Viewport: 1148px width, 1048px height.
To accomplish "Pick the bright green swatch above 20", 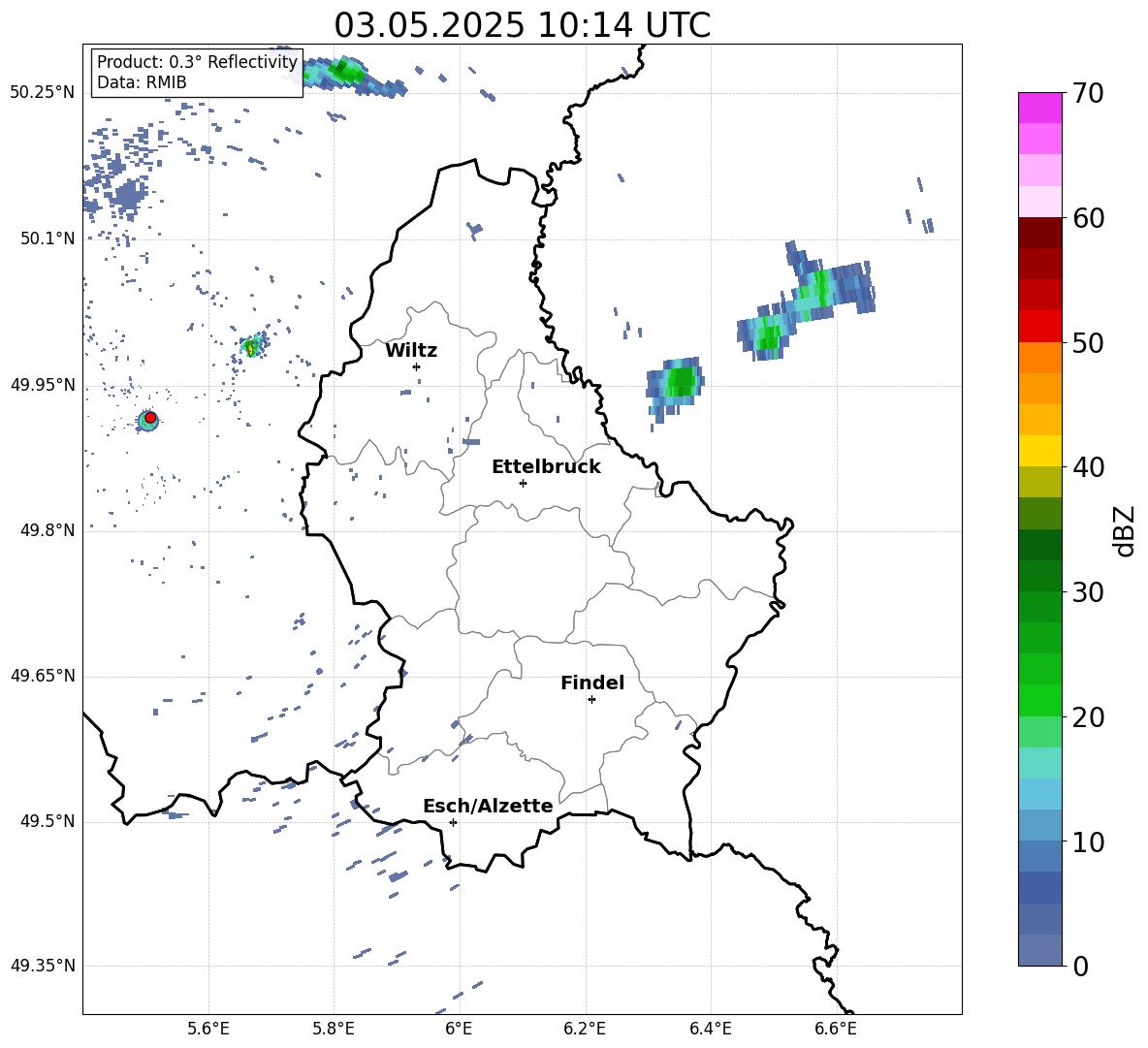I will pos(1039,700).
